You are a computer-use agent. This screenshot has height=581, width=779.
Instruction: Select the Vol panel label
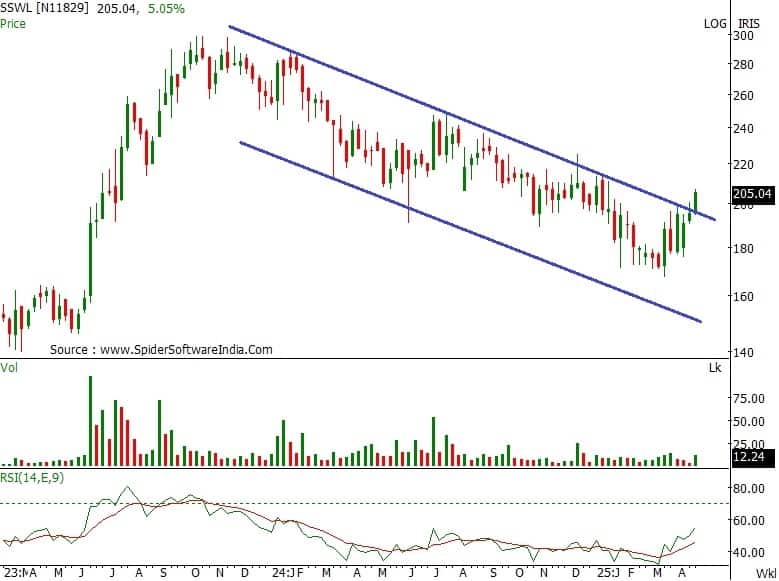10,368
